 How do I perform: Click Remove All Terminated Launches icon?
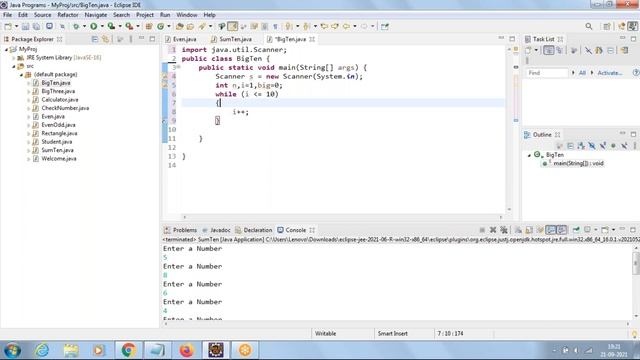click(x=504, y=230)
